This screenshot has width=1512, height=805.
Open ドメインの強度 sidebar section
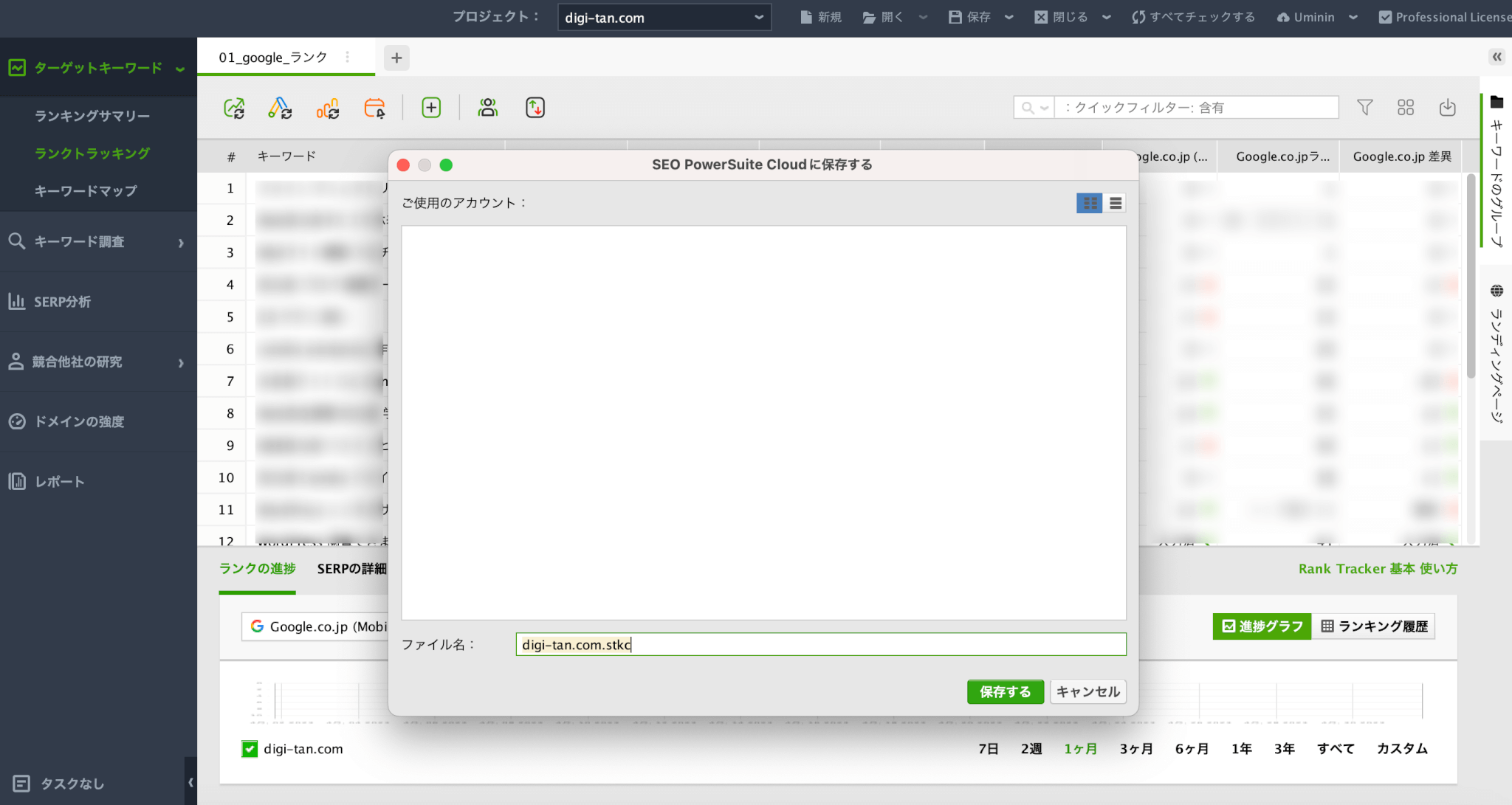click(x=98, y=421)
